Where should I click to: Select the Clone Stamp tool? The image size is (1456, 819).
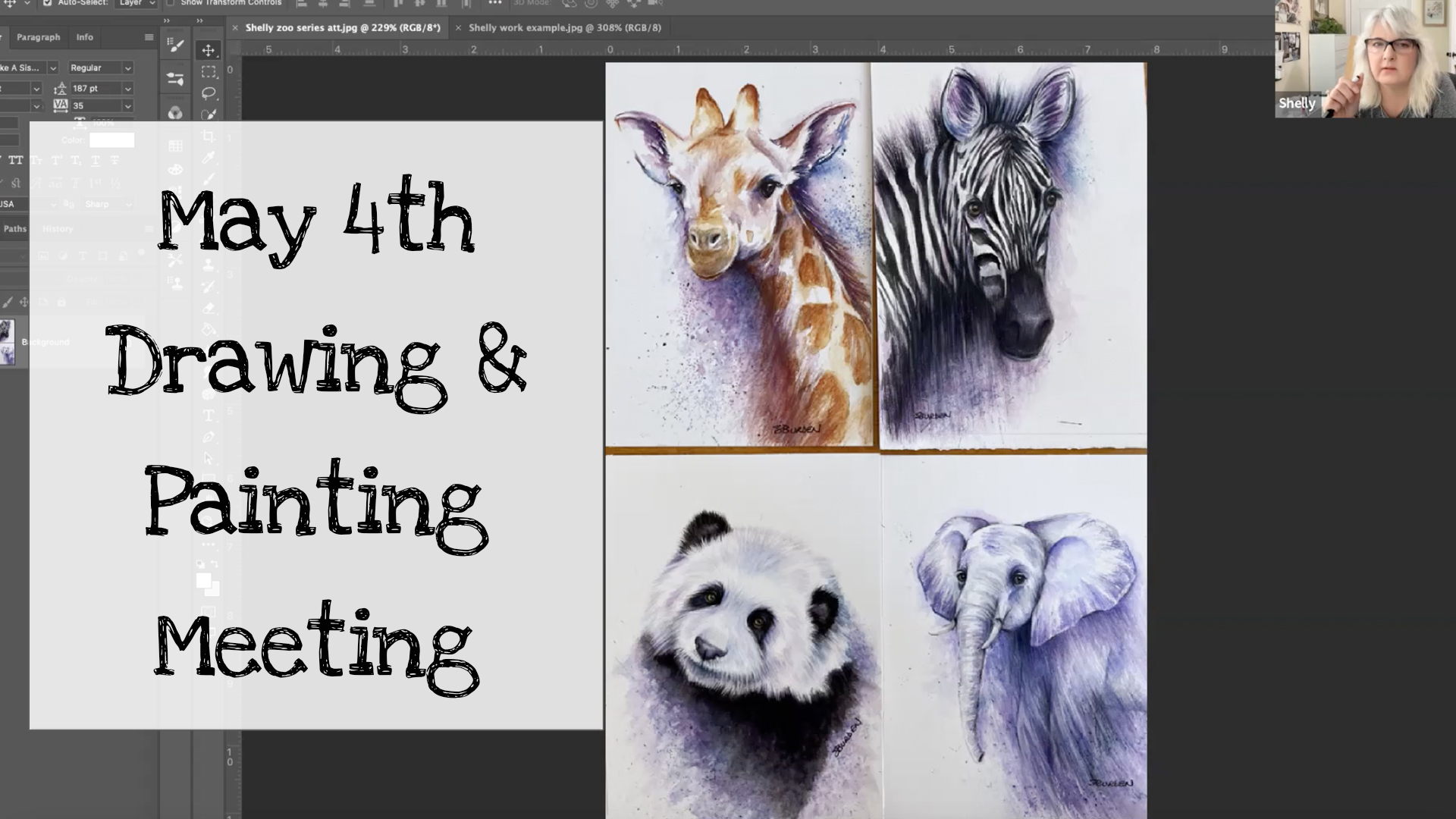click(x=208, y=265)
